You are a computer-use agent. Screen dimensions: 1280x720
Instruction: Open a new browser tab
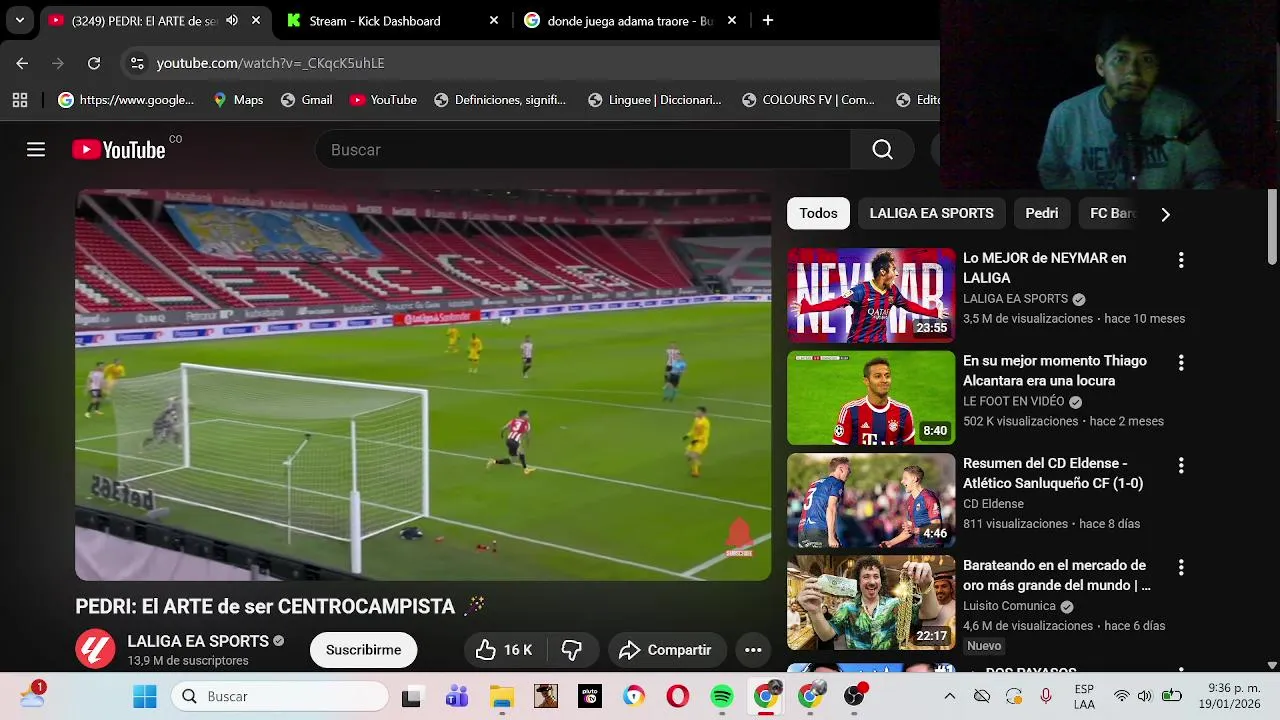click(767, 20)
